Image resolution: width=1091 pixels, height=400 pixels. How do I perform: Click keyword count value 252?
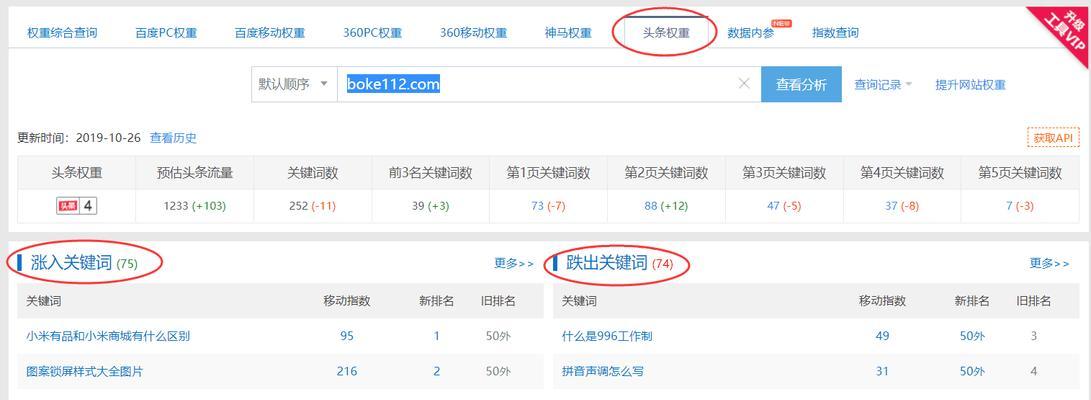[x=298, y=206]
